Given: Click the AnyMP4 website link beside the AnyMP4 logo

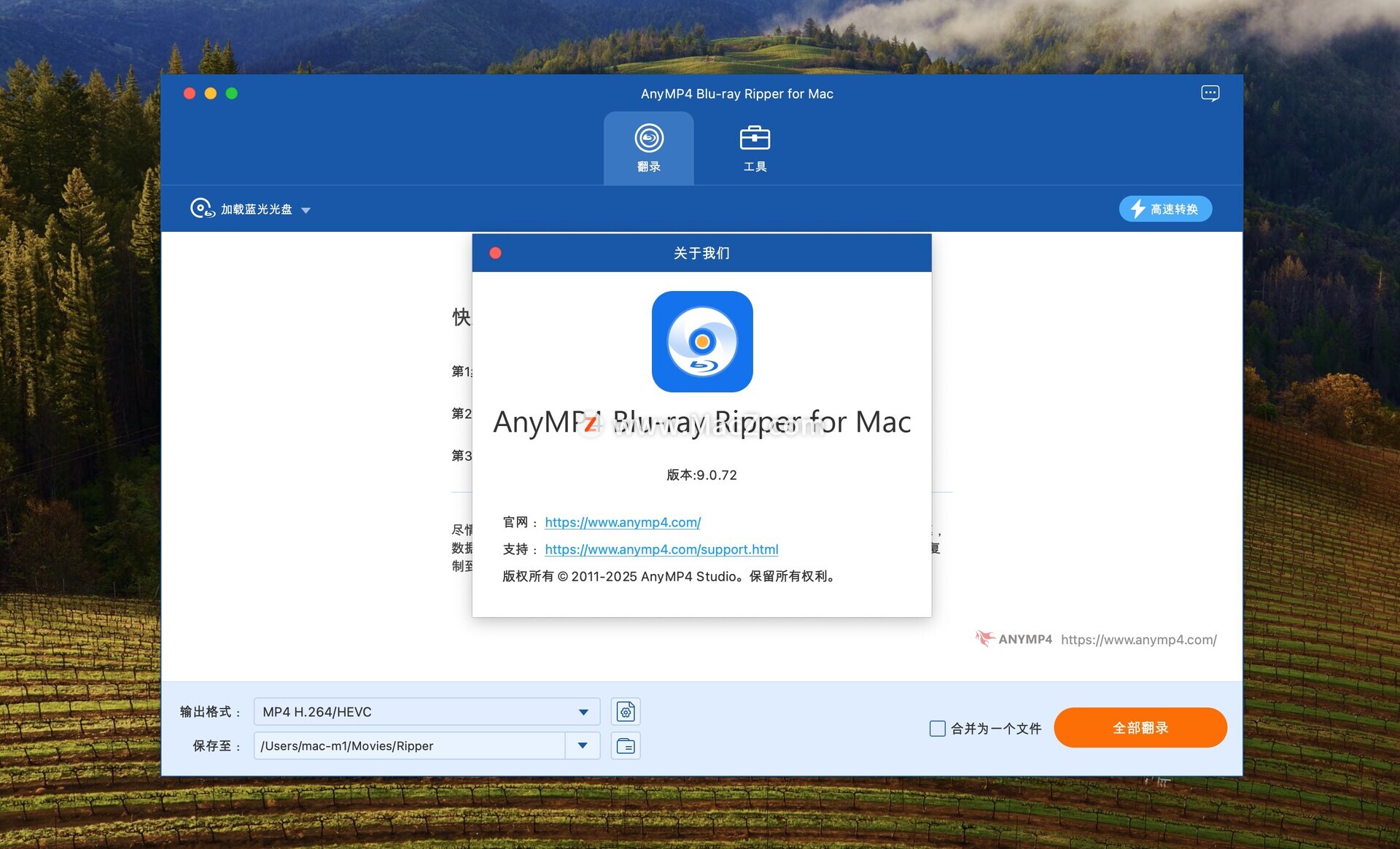Looking at the screenshot, I should click(1138, 640).
